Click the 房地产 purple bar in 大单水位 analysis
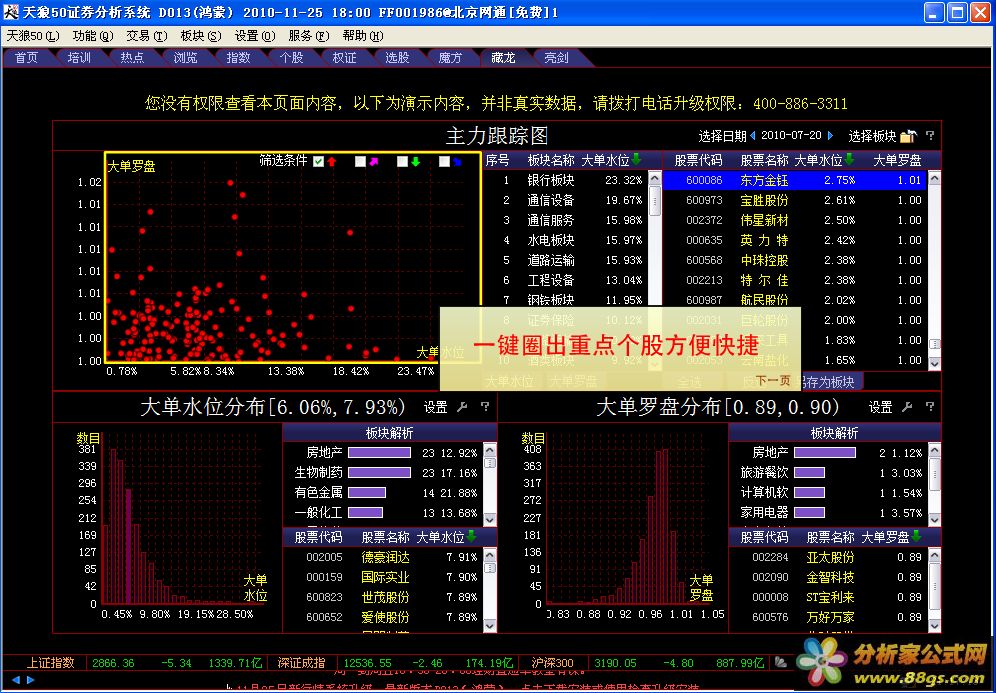The width and height of the screenshot is (996, 693). click(379, 452)
